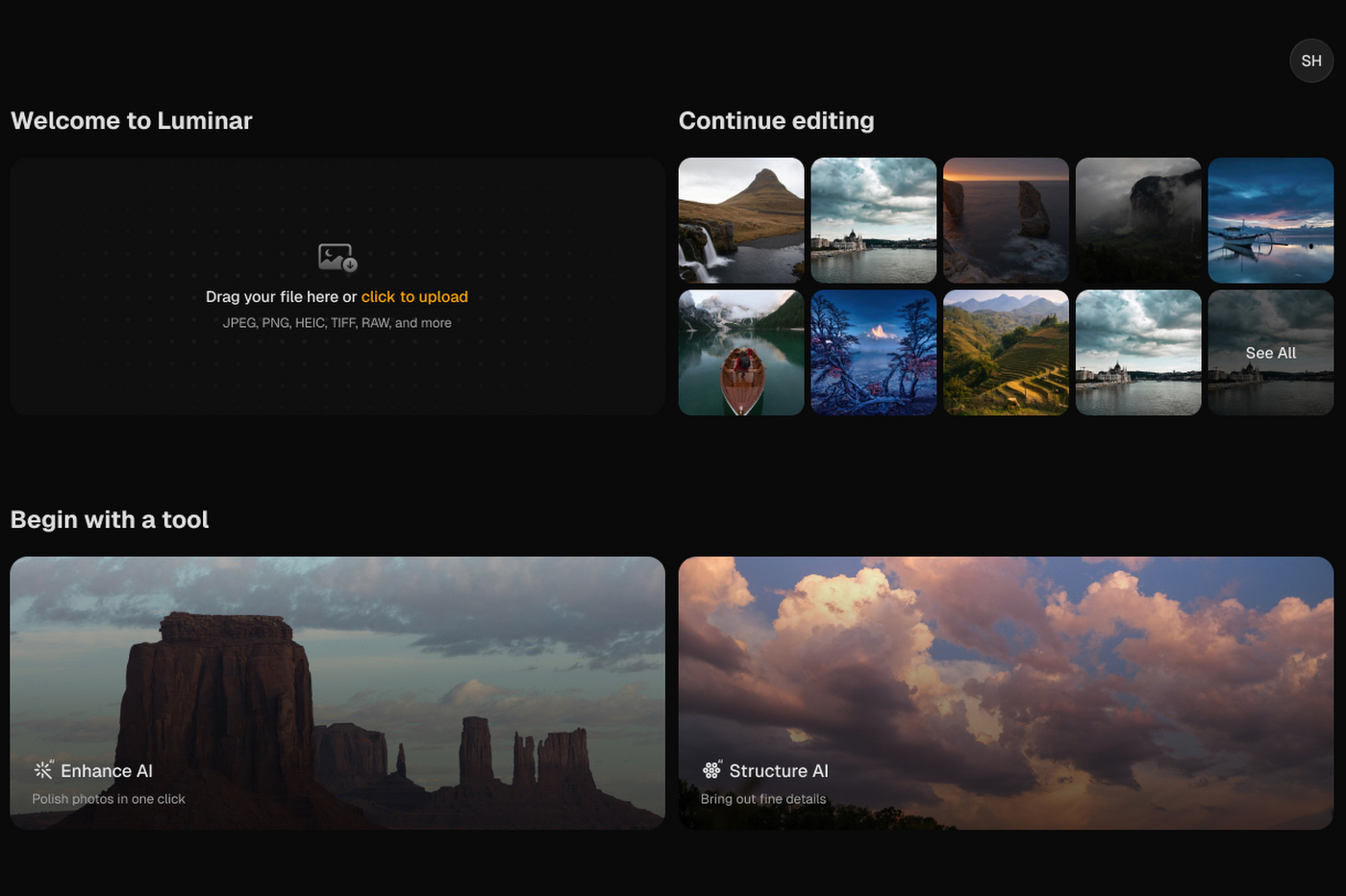Screen dimensions: 1346x896
Task: Open the Structure AI tool title
Action: coord(779,771)
